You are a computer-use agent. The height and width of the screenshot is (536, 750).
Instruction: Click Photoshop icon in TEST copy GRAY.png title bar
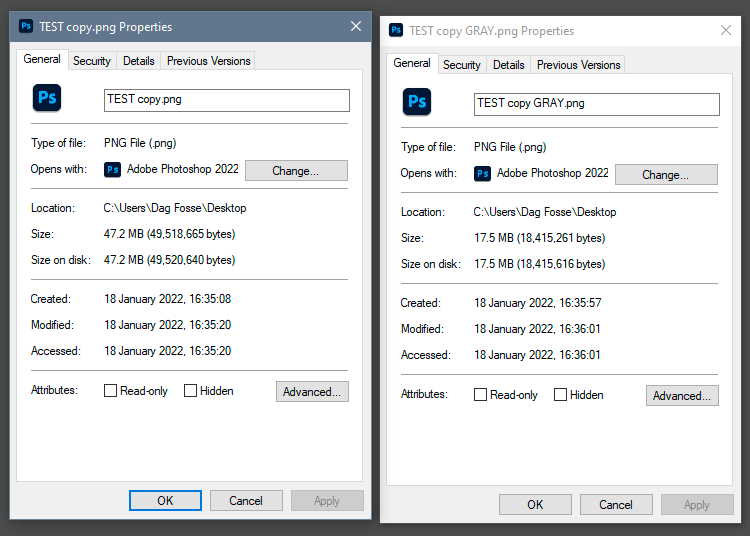[x=396, y=31]
